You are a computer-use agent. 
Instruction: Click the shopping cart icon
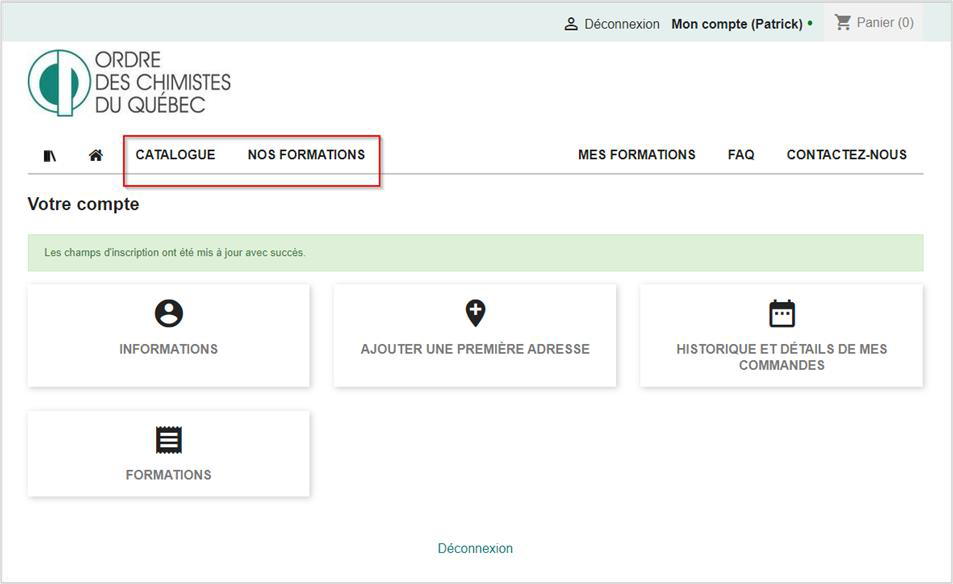click(843, 22)
